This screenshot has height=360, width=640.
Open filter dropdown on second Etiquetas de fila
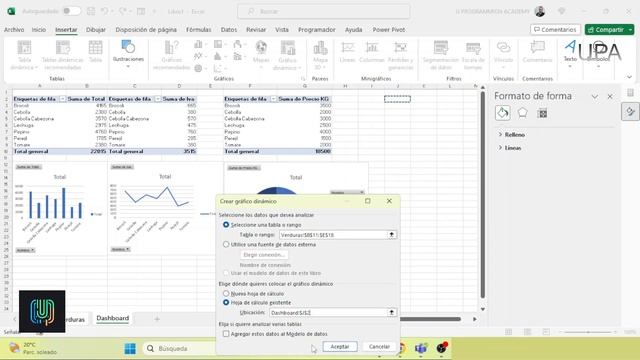158,99
